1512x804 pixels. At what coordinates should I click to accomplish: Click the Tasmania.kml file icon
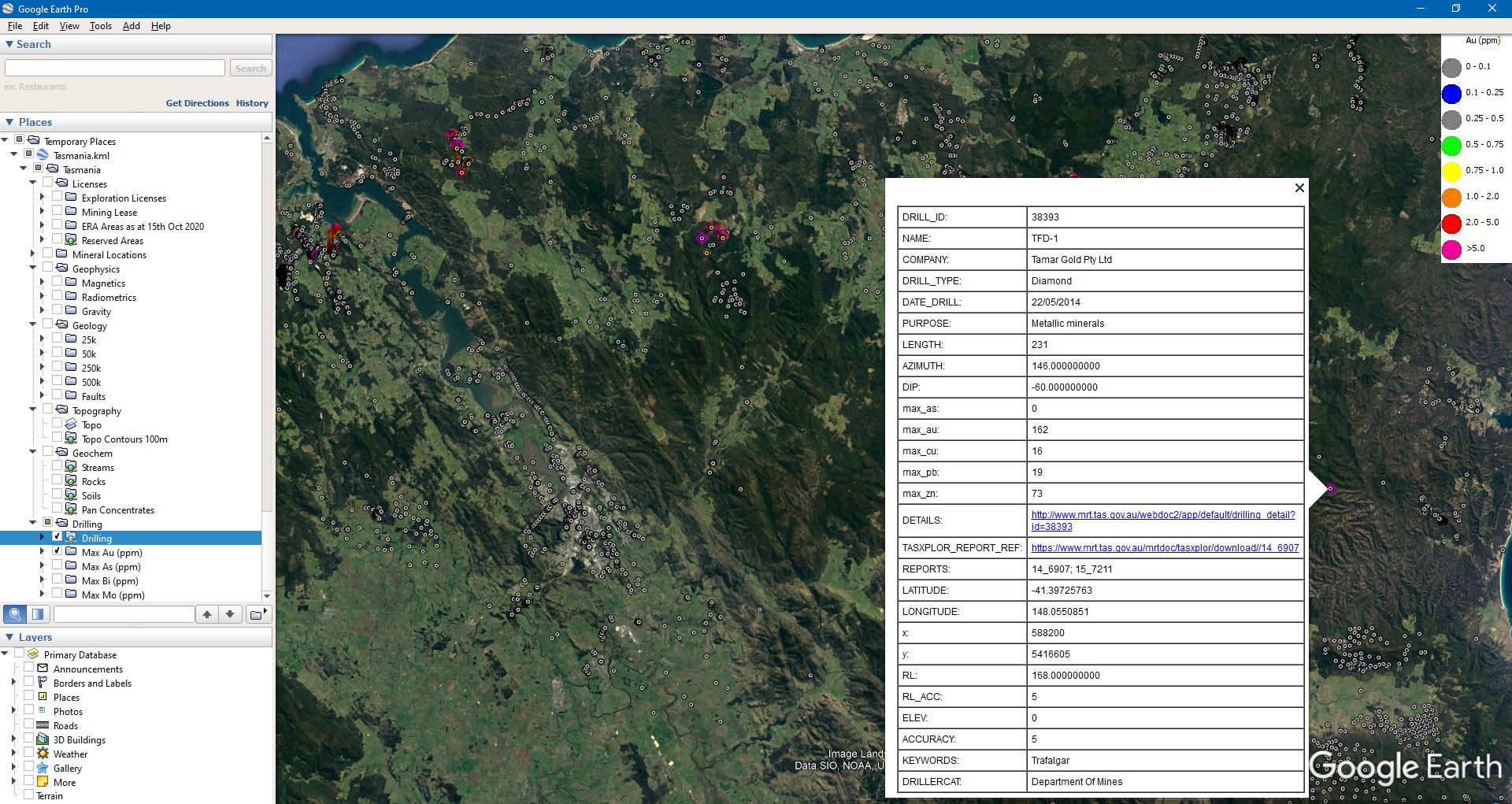coord(43,155)
